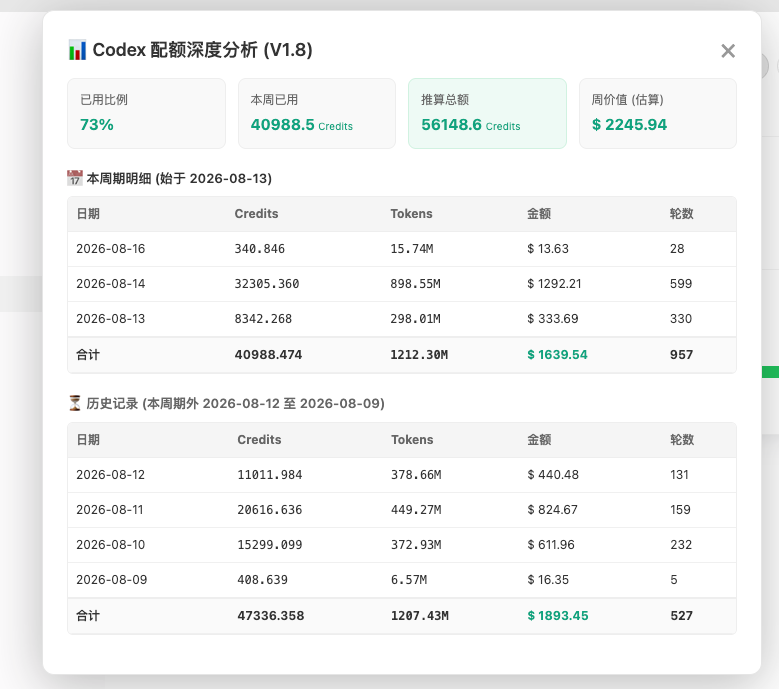Click the hourglass icon beside 历史记录
779x689 pixels.
click(75, 403)
